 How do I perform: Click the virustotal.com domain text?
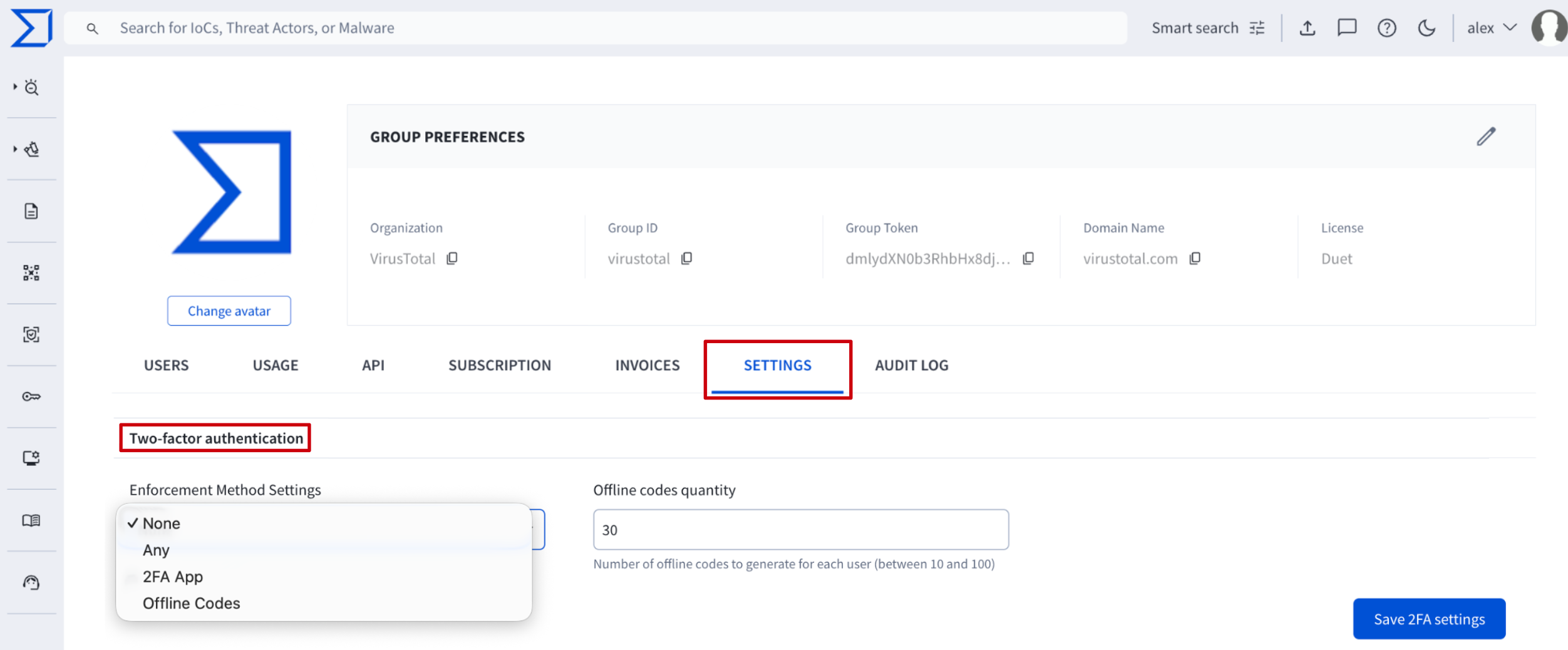click(1130, 259)
